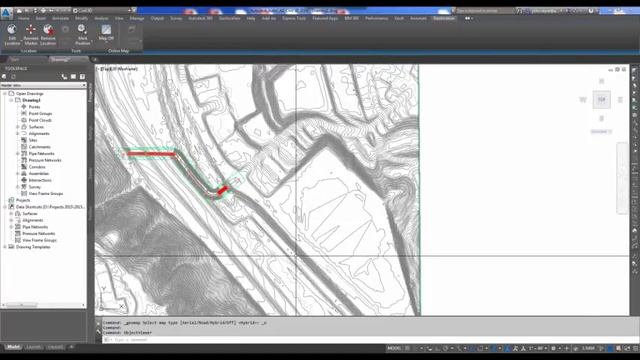Click the Points node icon
This screenshot has width=640, height=360.
coord(24,107)
